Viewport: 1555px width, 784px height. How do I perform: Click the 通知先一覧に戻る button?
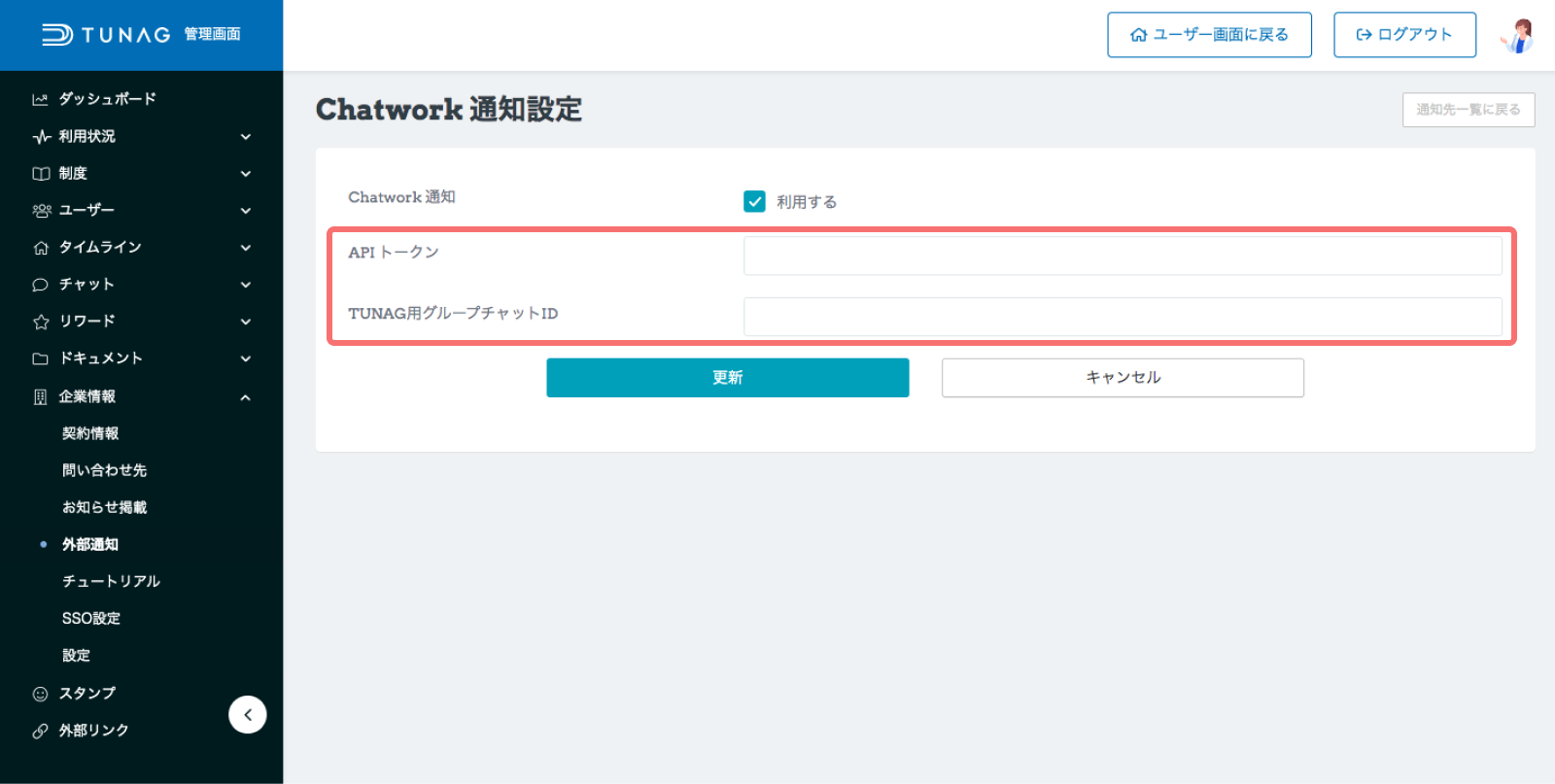pyautogui.click(x=1469, y=110)
